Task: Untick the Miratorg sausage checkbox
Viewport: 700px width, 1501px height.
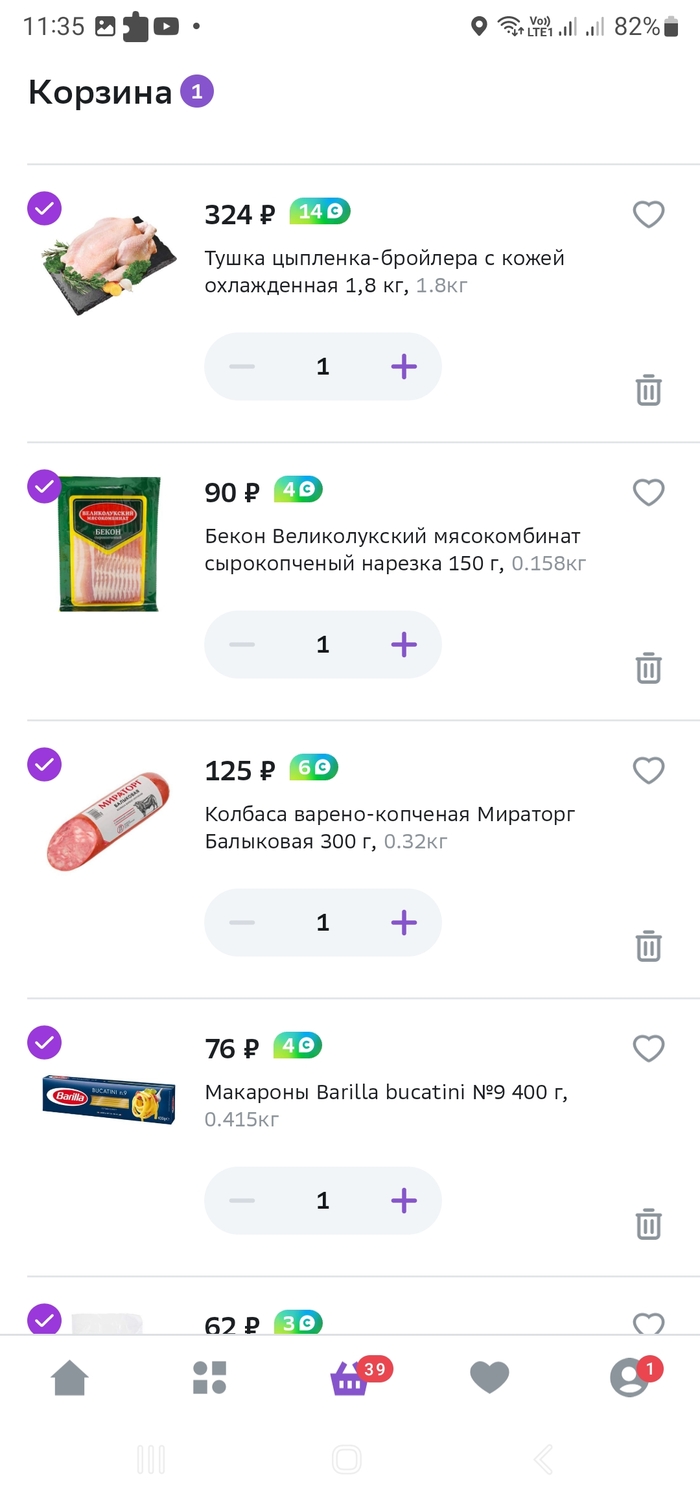Action: click(x=44, y=765)
